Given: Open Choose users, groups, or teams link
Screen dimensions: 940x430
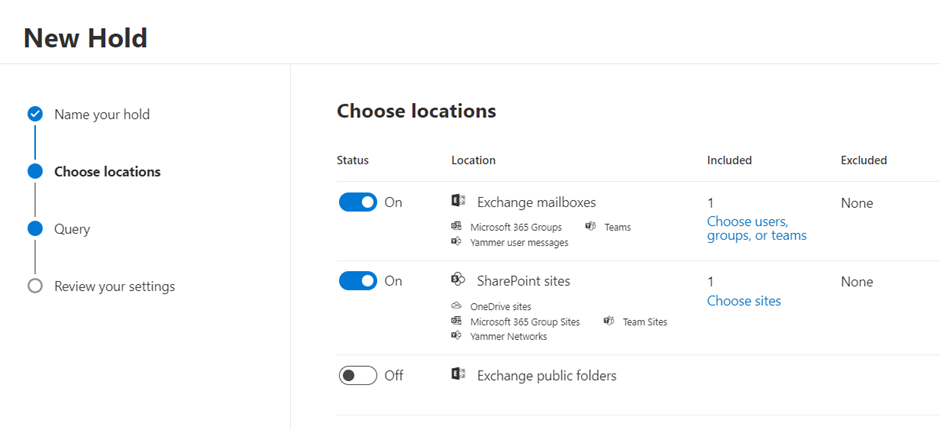Looking at the screenshot, I should click(757, 228).
